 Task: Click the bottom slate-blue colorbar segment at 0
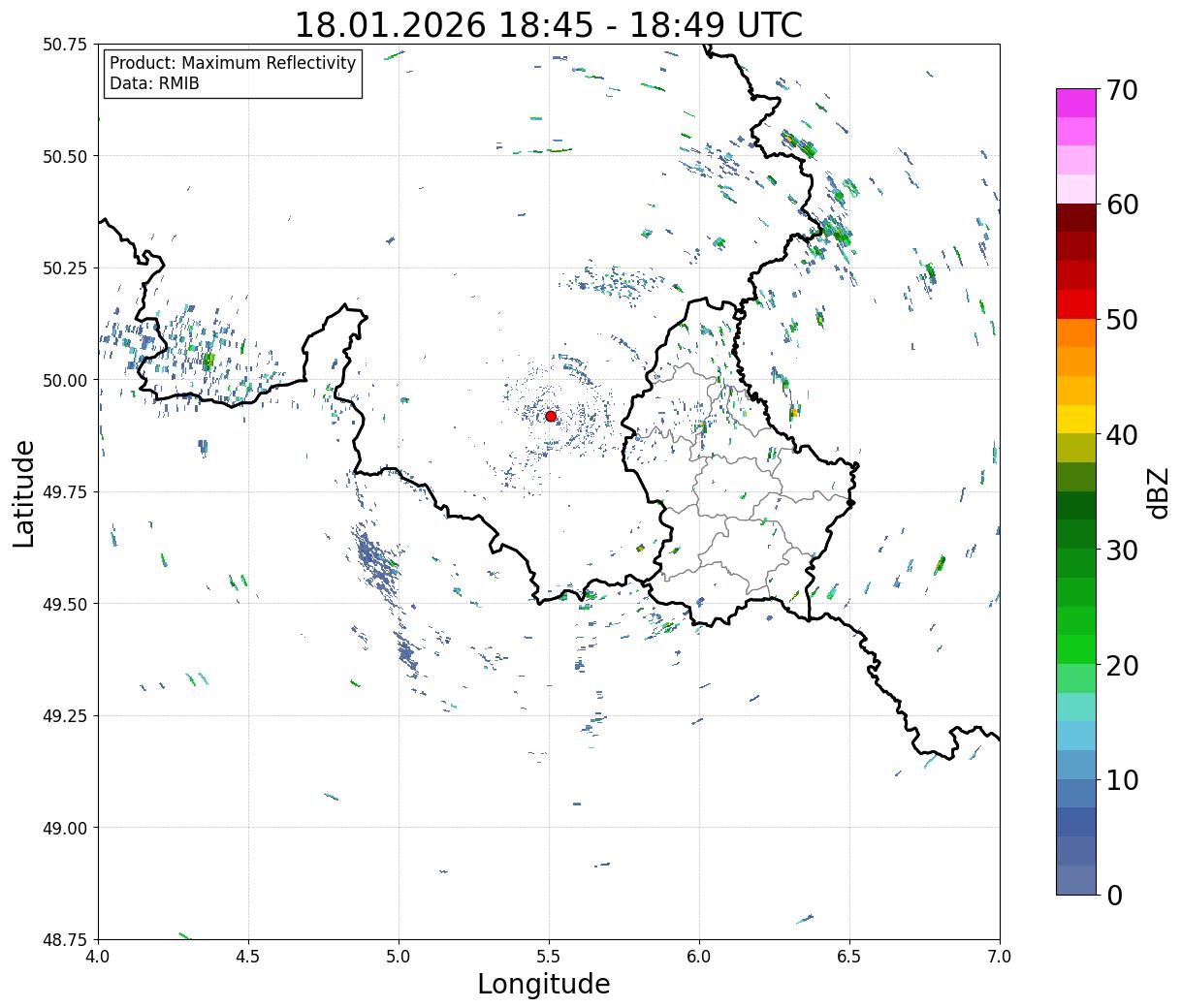[1076, 880]
